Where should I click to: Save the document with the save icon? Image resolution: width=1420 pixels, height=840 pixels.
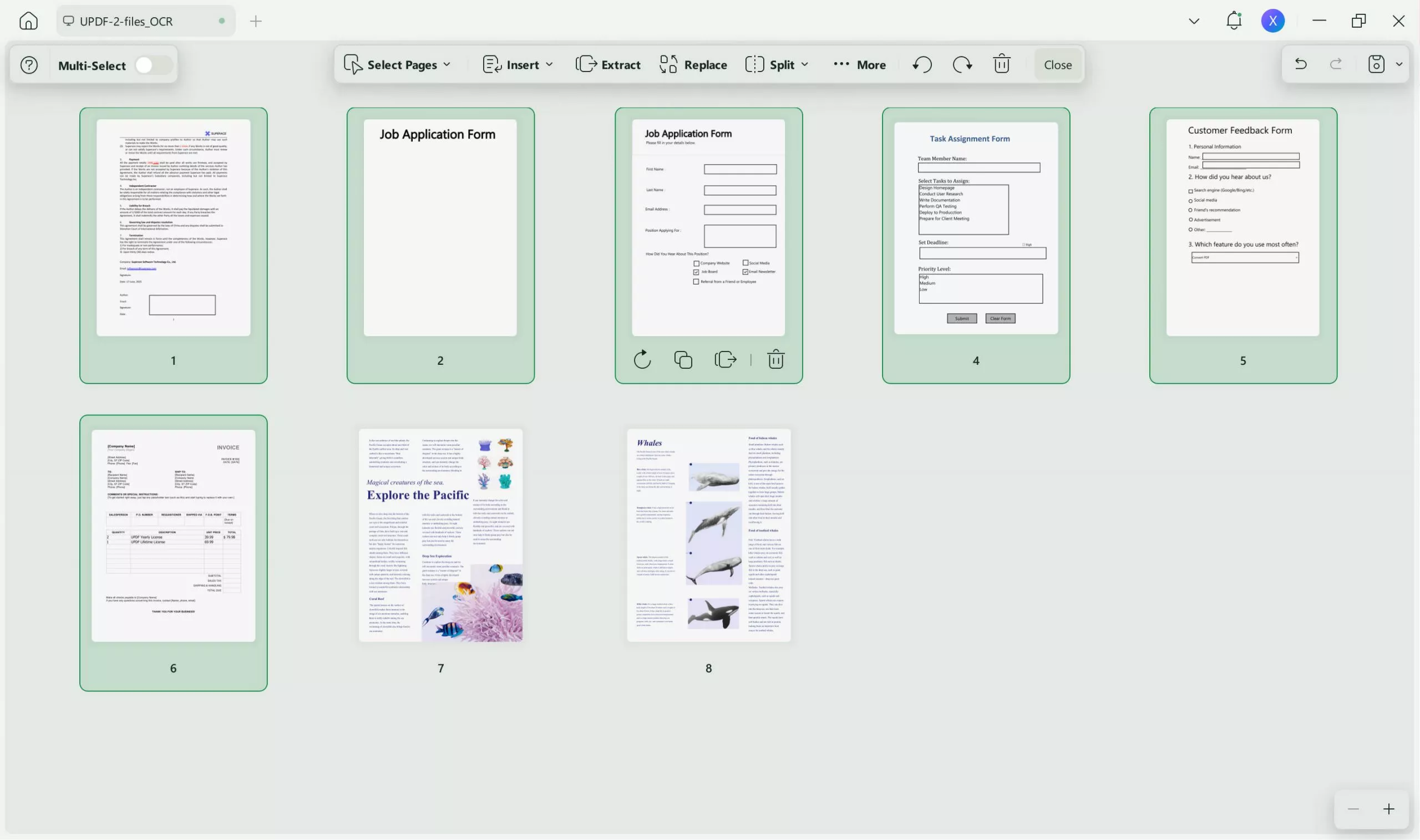click(1376, 64)
